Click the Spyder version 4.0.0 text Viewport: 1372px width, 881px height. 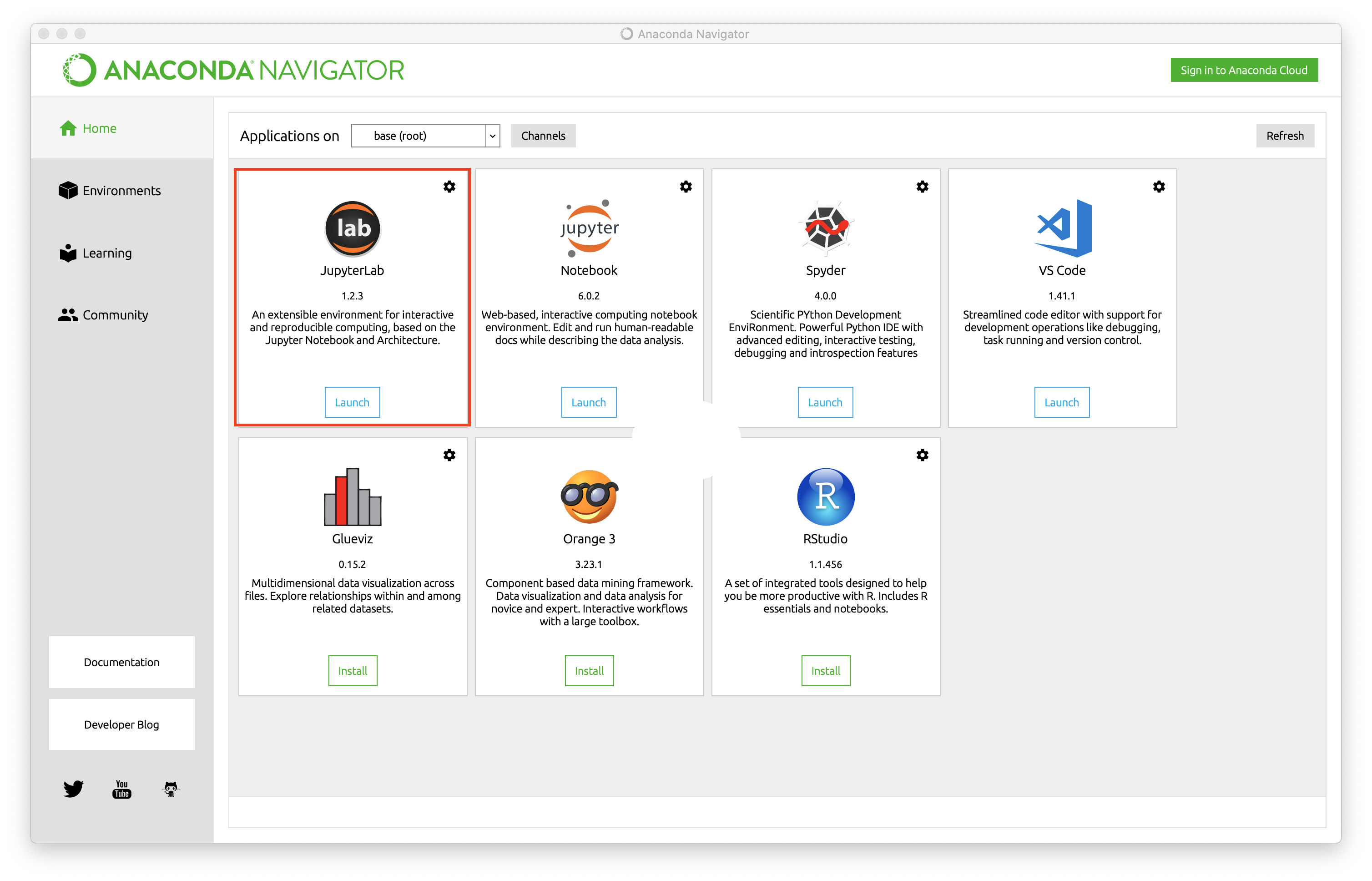tap(825, 296)
